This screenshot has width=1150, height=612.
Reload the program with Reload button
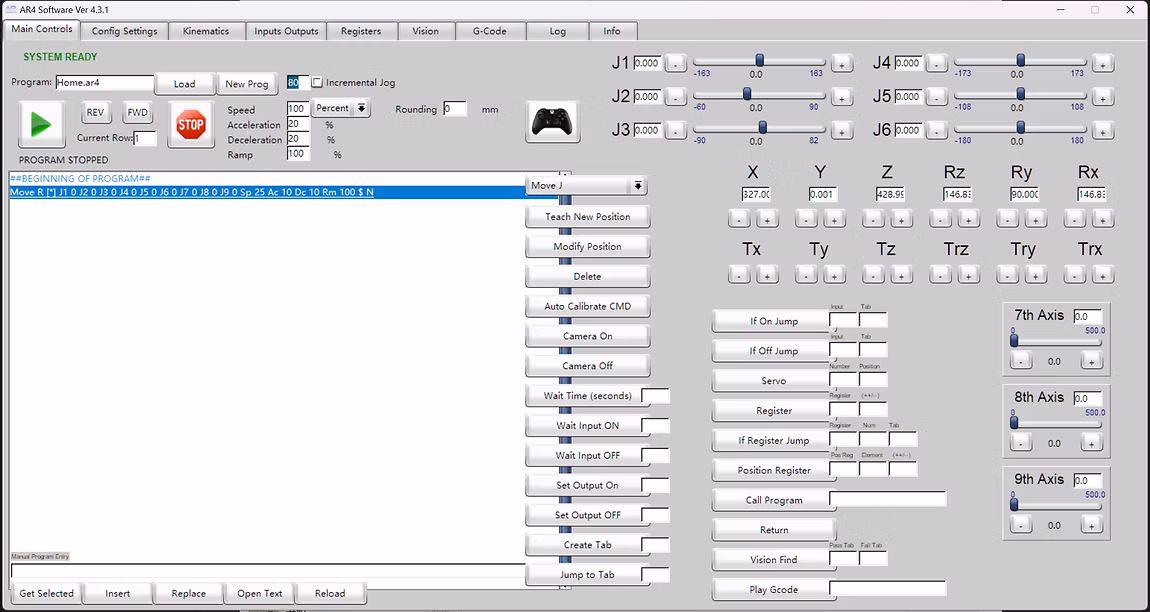(x=330, y=593)
